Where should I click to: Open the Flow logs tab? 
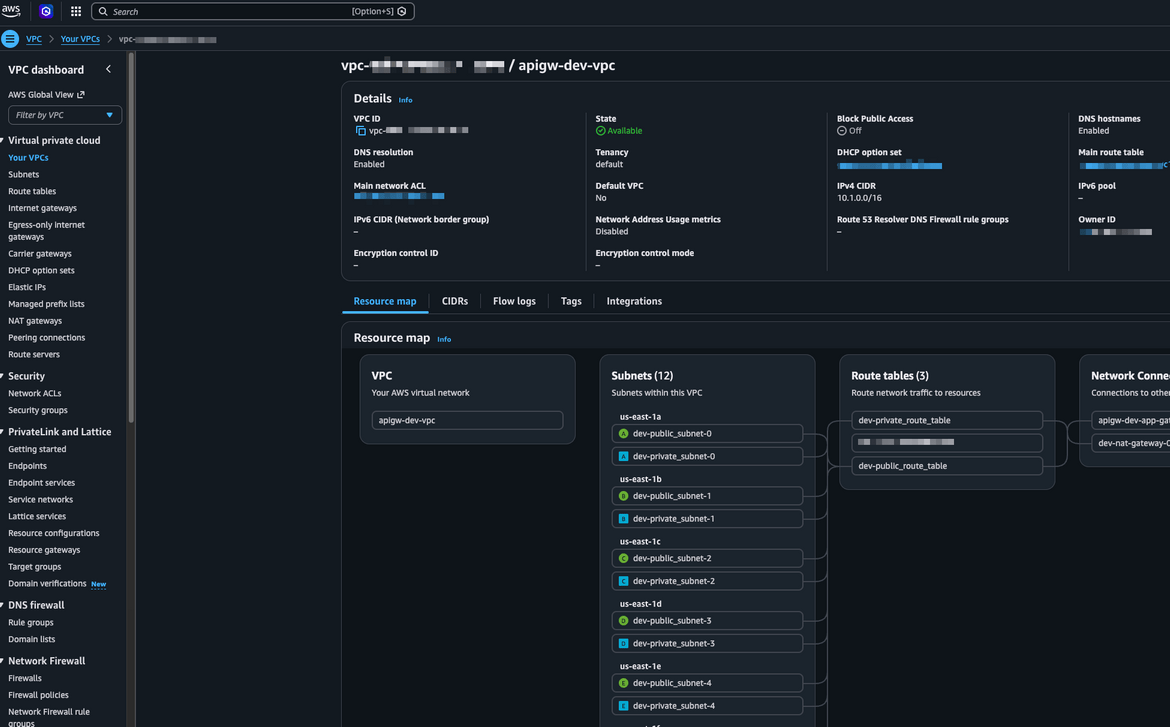point(514,301)
